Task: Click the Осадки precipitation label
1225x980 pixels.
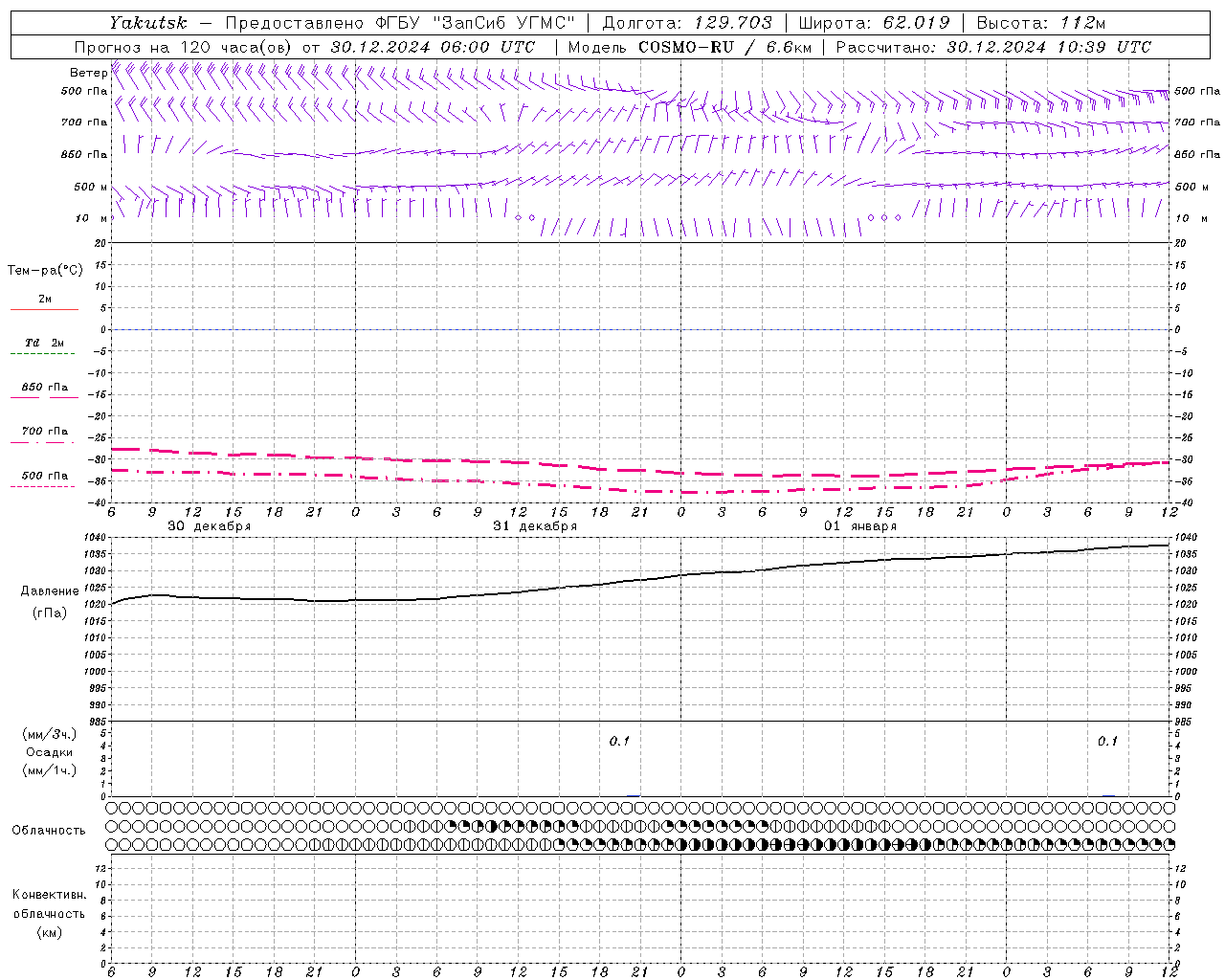Action: 49,752
